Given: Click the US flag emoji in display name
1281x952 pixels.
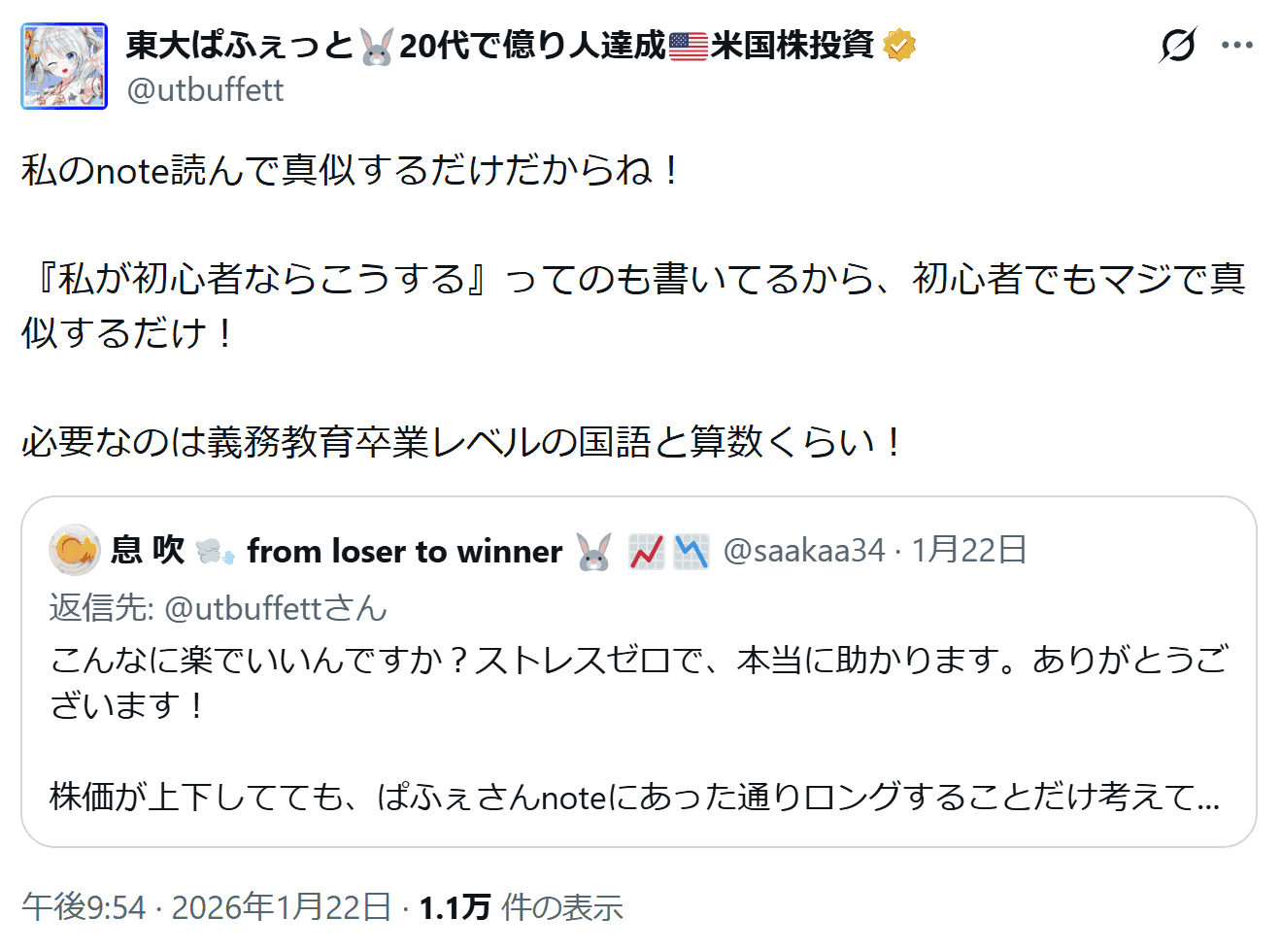Looking at the screenshot, I should [689, 46].
